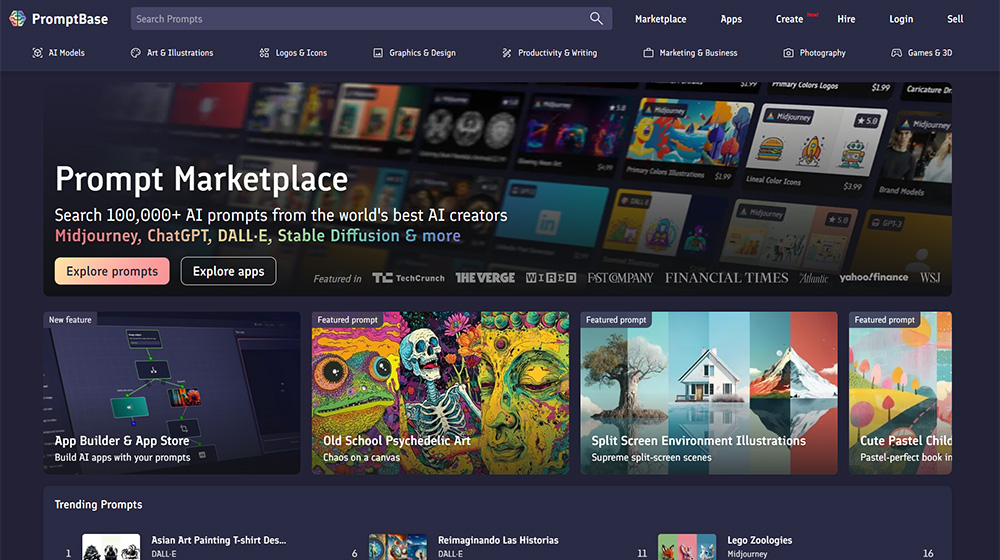Open the Marketplace menu item
Screen dimensions: 1000x560
tap(660, 19)
